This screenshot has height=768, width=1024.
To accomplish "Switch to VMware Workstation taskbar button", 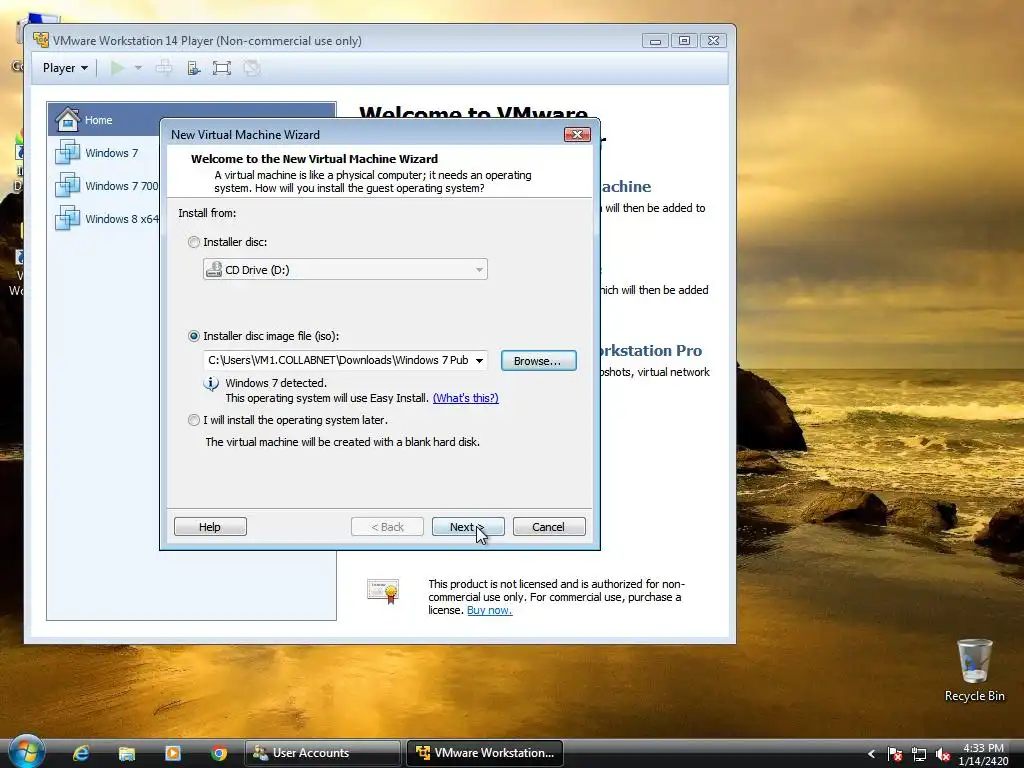I will pos(485,753).
